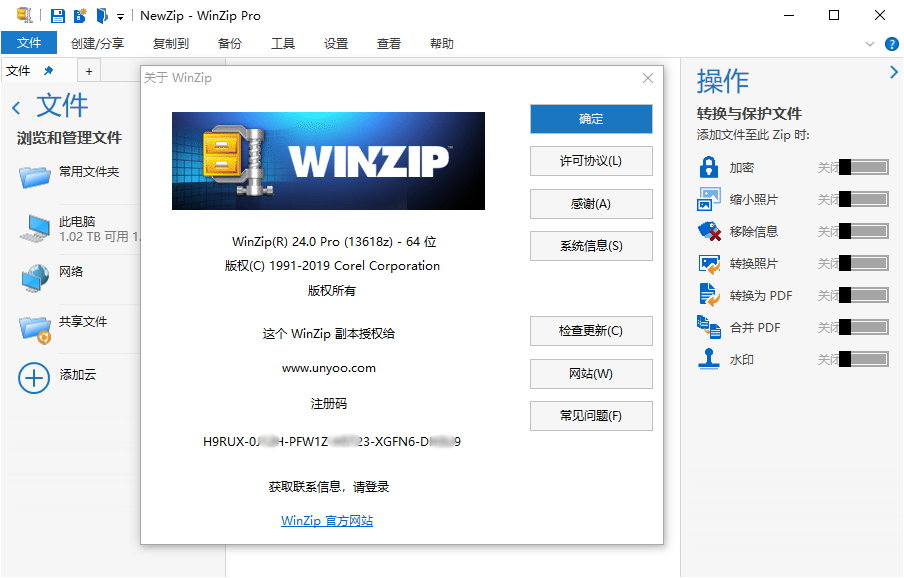The width and height of the screenshot is (904, 578).
Task: Switch to the 复制到 ribbon tab
Action: (171, 44)
